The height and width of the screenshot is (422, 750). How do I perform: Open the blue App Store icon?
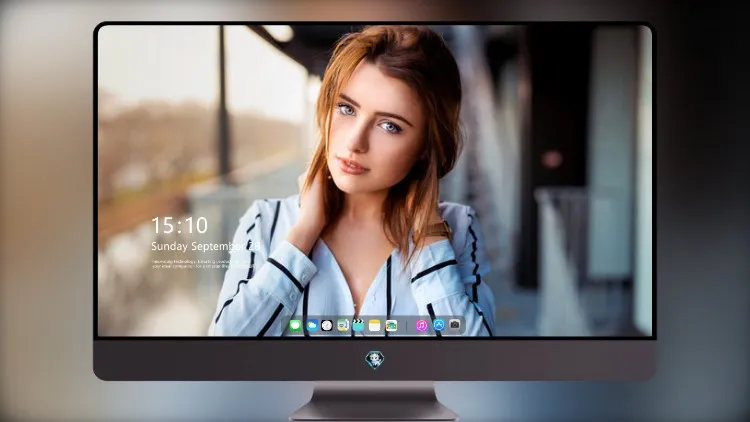click(439, 325)
